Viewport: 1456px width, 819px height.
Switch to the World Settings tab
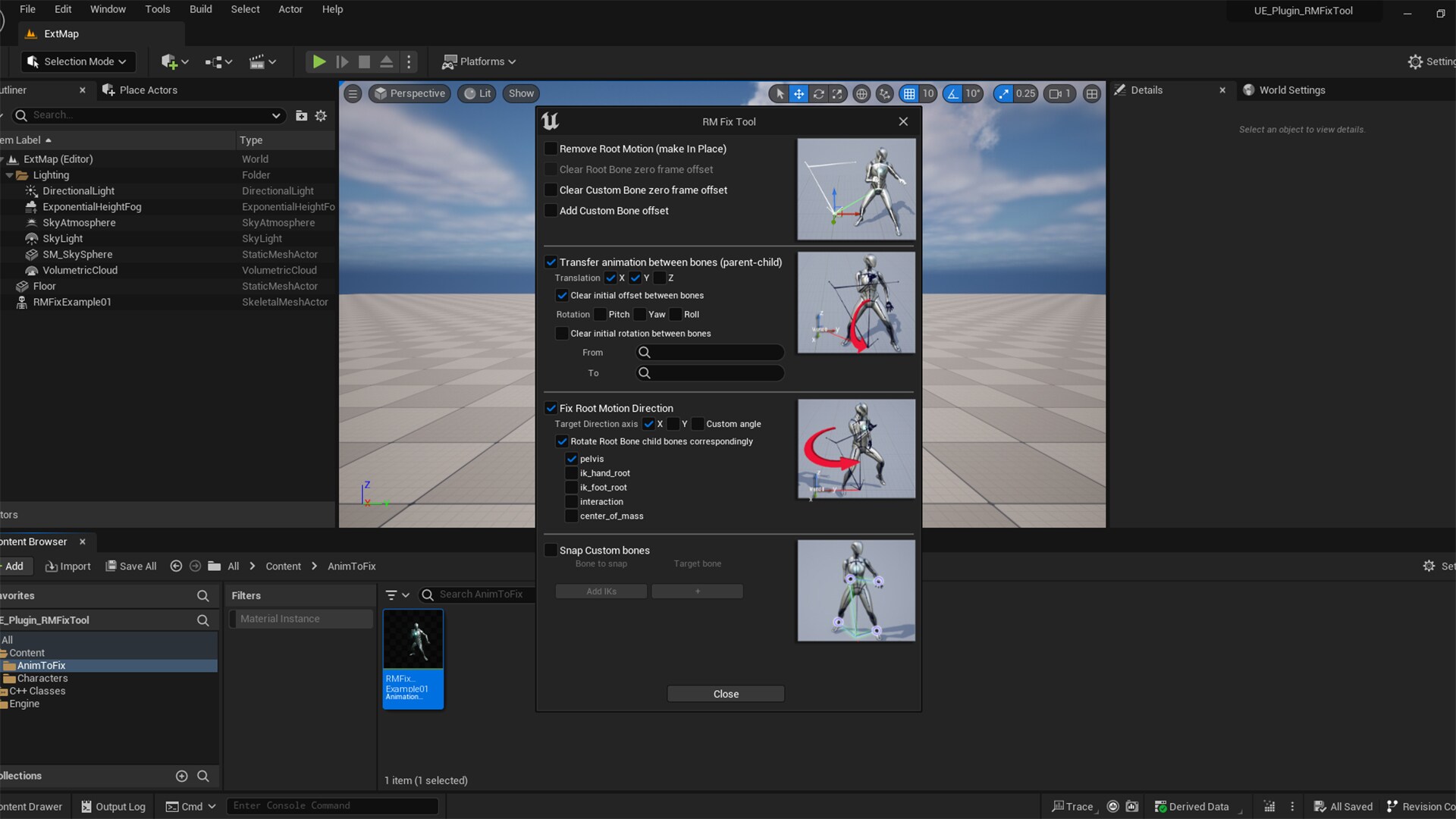coord(1291,89)
